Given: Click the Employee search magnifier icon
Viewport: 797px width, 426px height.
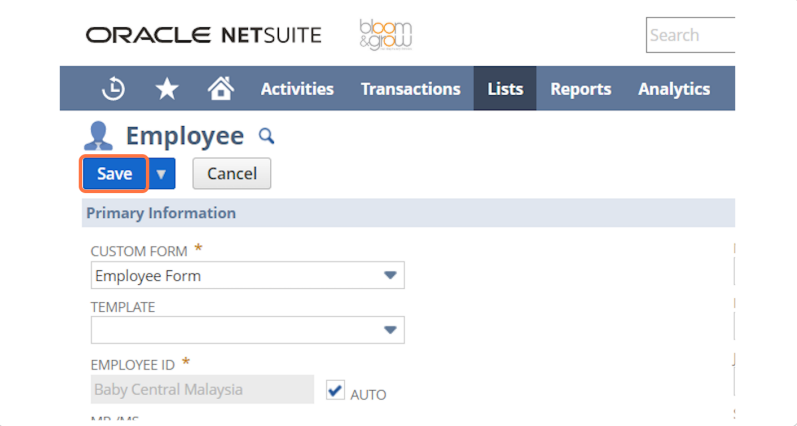Looking at the screenshot, I should pyautogui.click(x=266, y=136).
